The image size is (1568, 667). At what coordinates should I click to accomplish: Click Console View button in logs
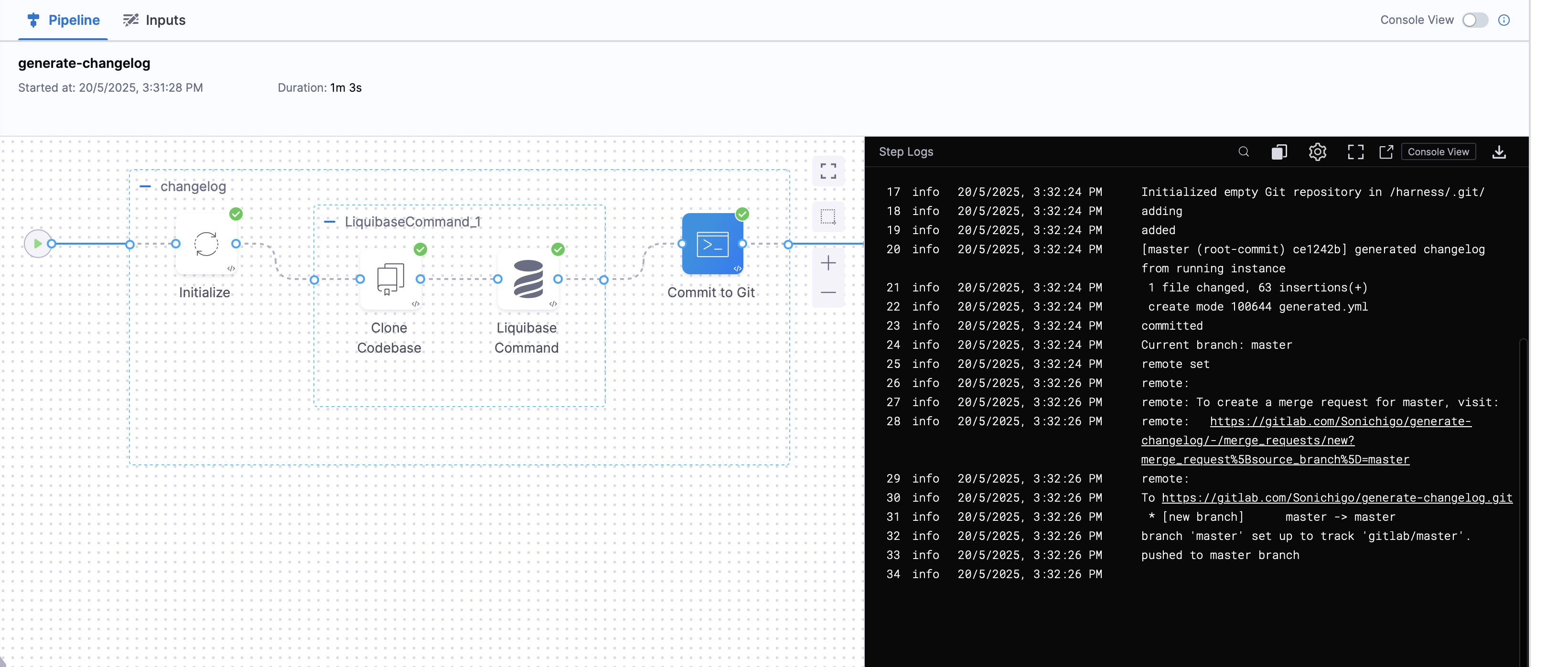[1438, 151]
